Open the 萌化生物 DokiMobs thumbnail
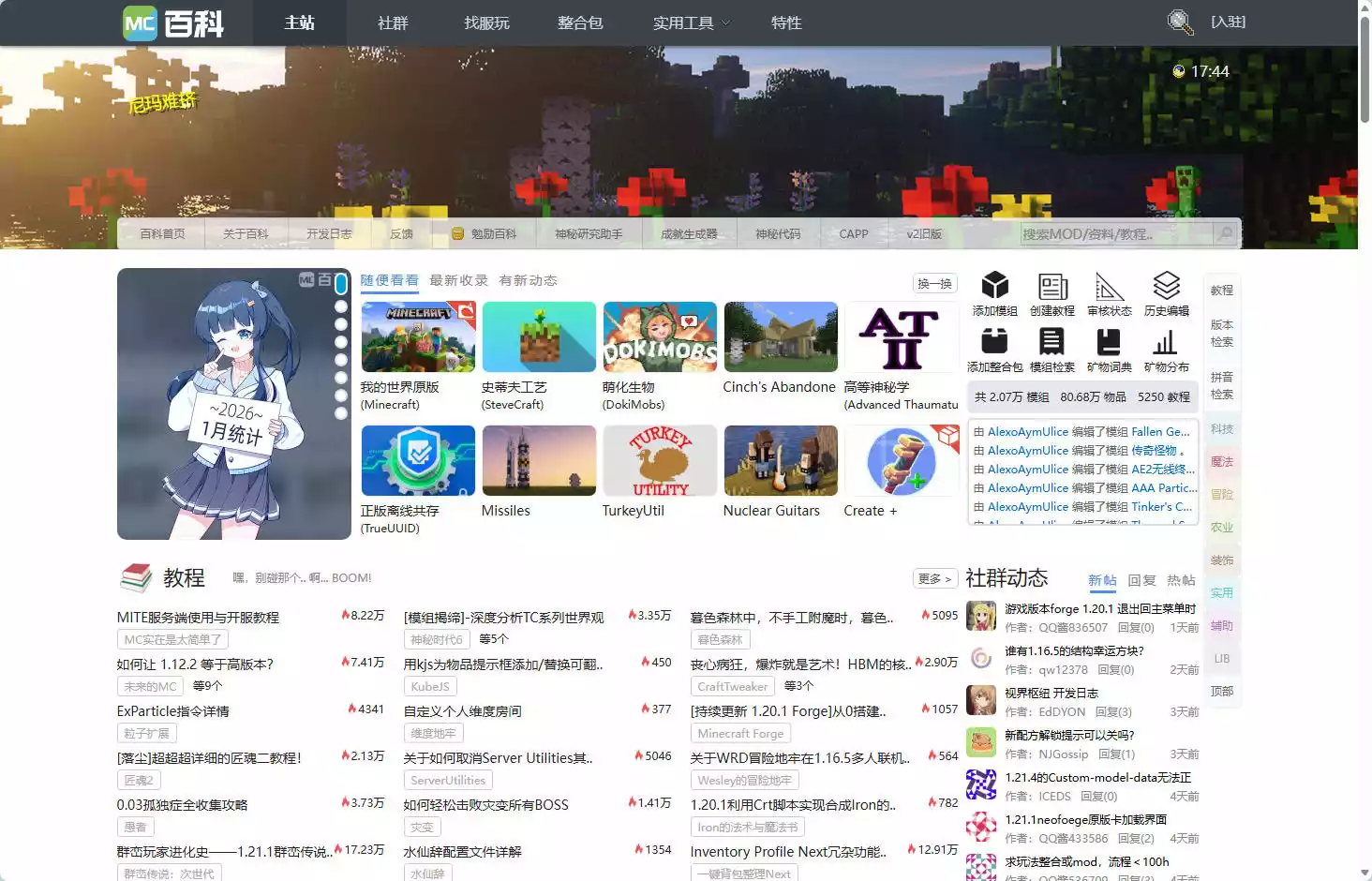Image resolution: width=1372 pixels, height=881 pixels. coord(660,336)
